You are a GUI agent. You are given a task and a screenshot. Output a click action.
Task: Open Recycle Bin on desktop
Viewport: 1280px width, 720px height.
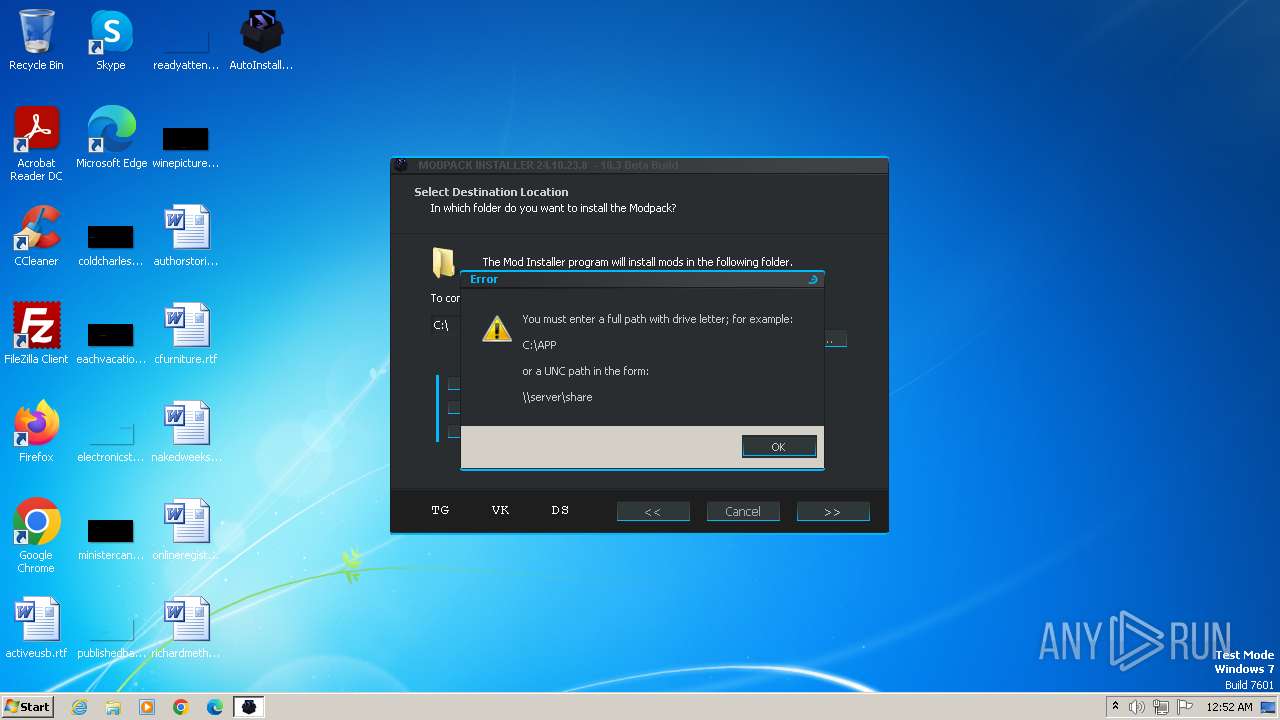click(x=36, y=41)
